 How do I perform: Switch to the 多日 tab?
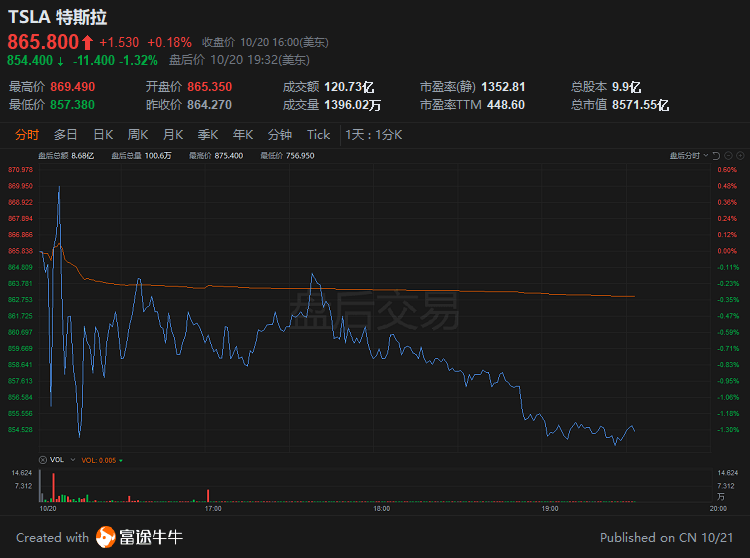pos(66,135)
